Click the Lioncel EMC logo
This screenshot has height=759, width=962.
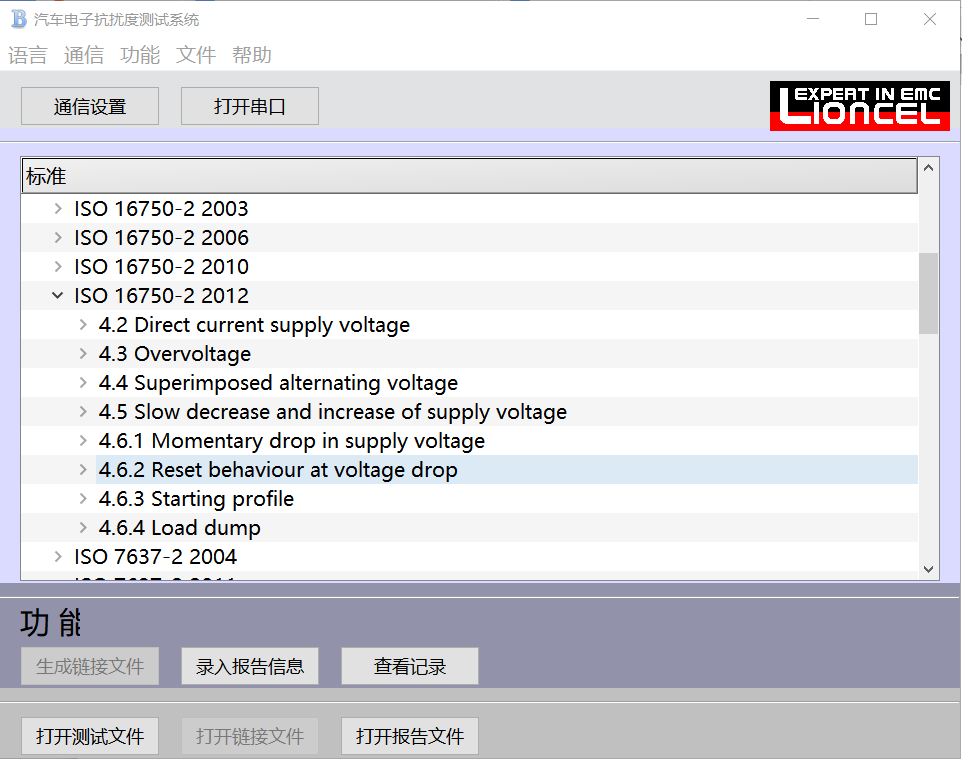click(x=860, y=107)
